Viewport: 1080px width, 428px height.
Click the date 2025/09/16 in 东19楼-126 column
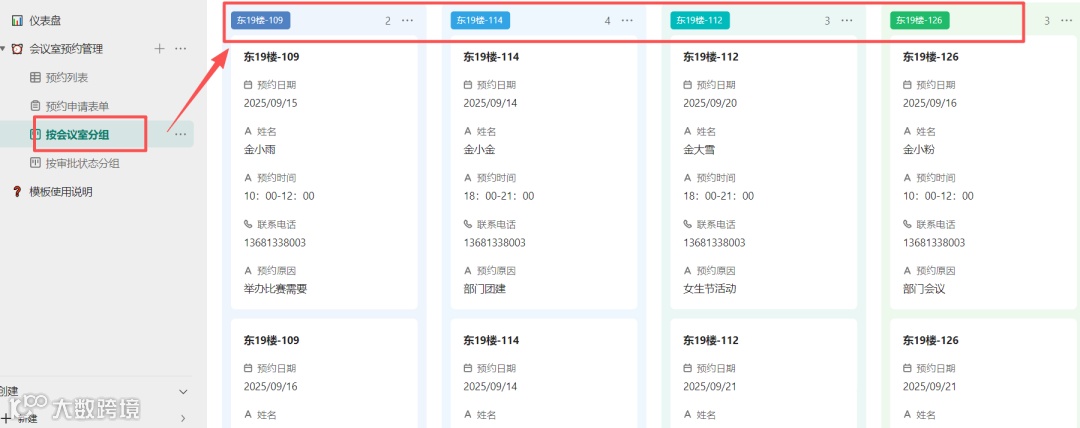pyautogui.click(x=930, y=103)
